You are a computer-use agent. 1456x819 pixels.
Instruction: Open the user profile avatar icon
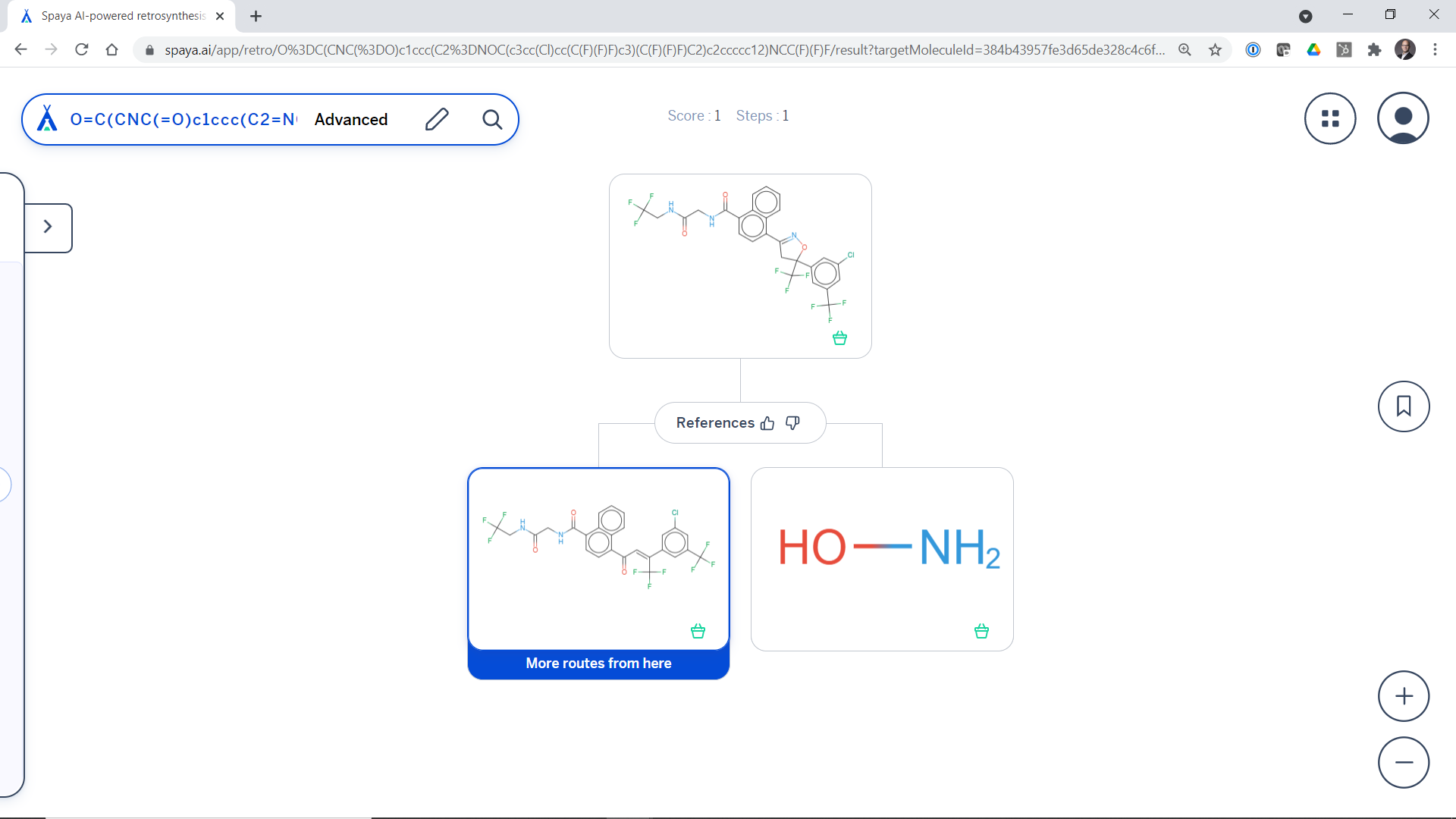[1403, 118]
